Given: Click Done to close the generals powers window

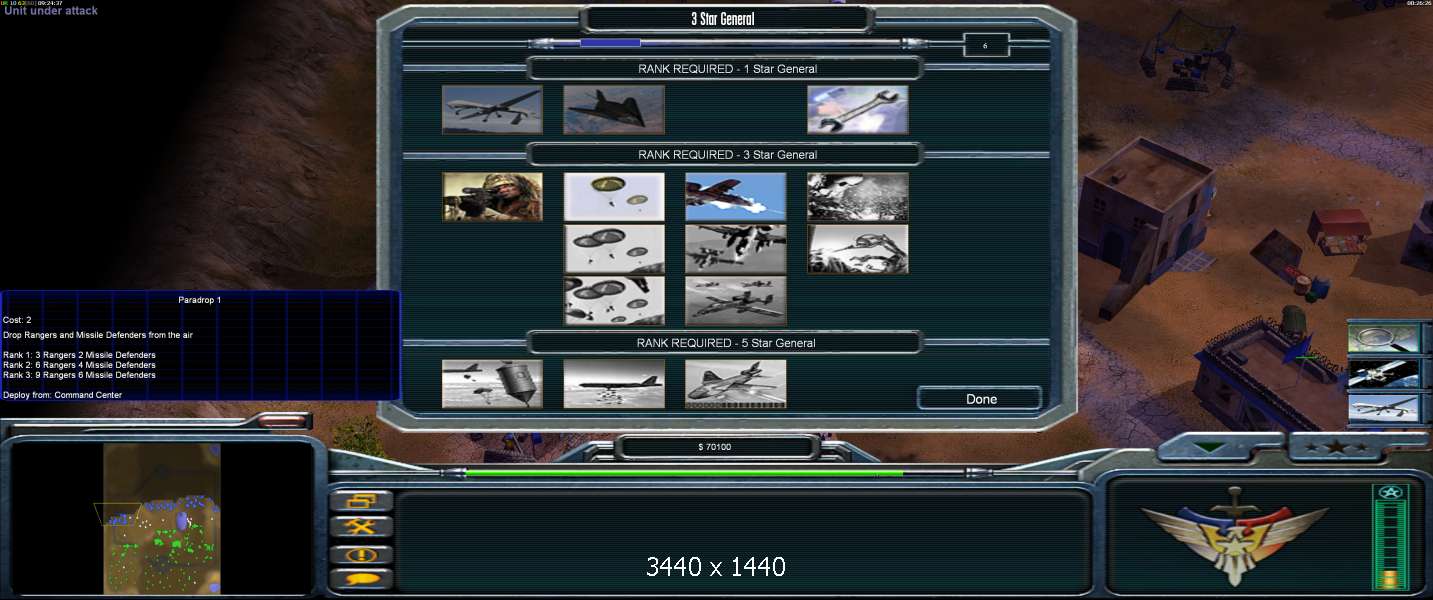Looking at the screenshot, I should point(981,399).
